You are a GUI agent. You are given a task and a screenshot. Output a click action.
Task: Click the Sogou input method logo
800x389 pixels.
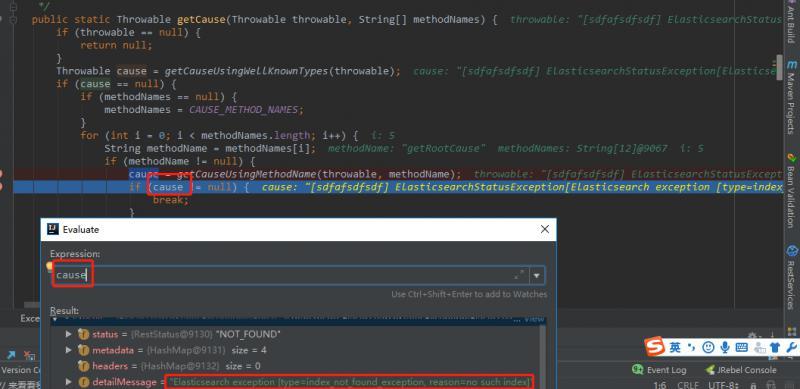click(655, 347)
